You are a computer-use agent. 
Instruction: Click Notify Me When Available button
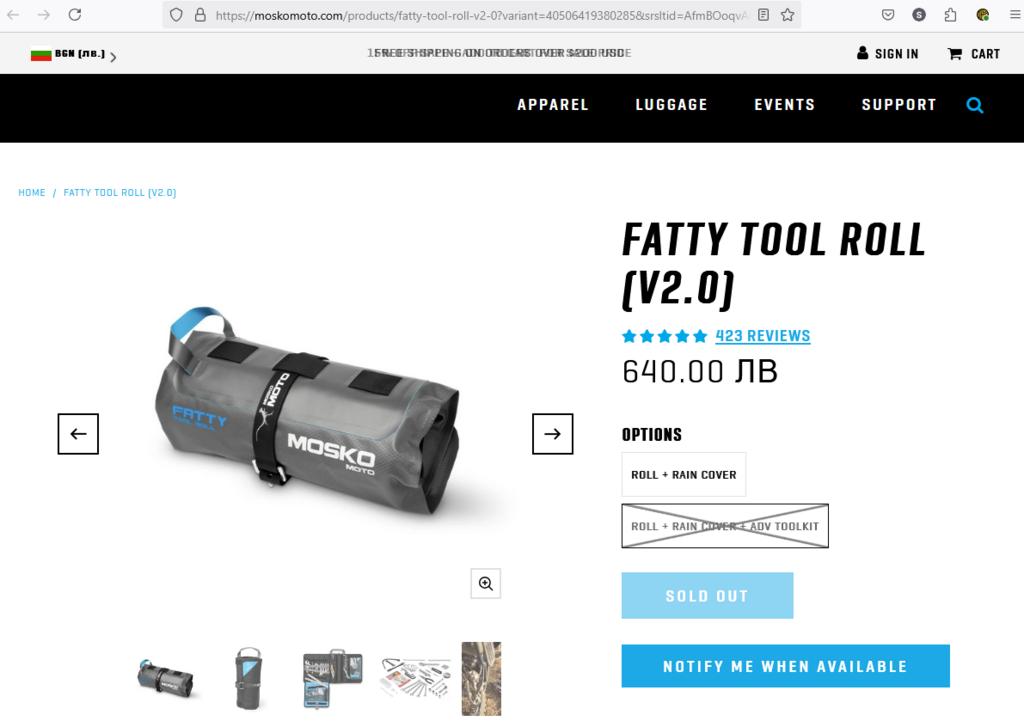786,666
